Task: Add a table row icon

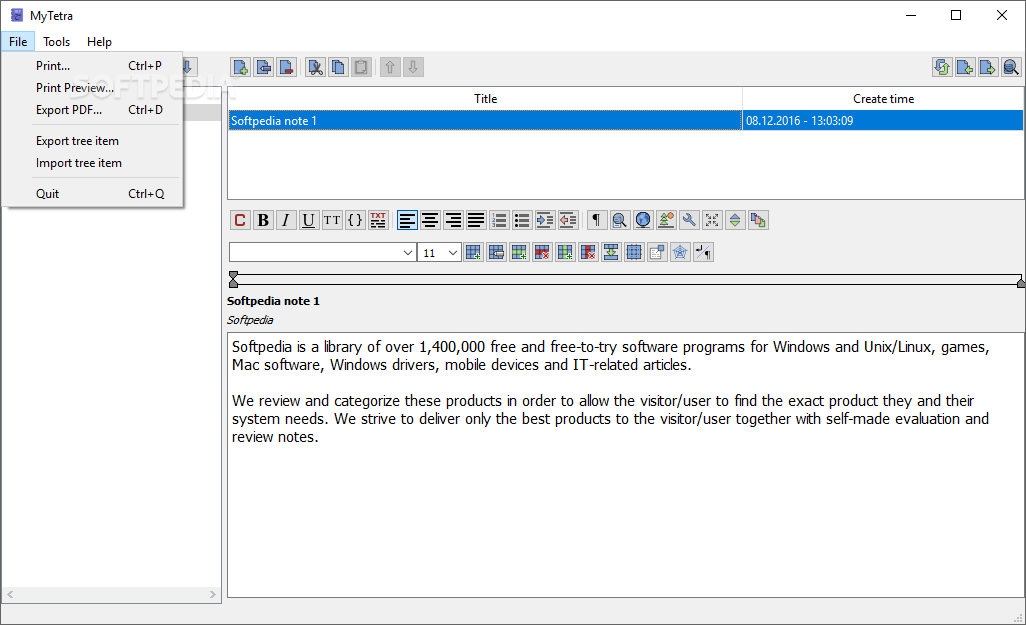Action: (x=519, y=253)
